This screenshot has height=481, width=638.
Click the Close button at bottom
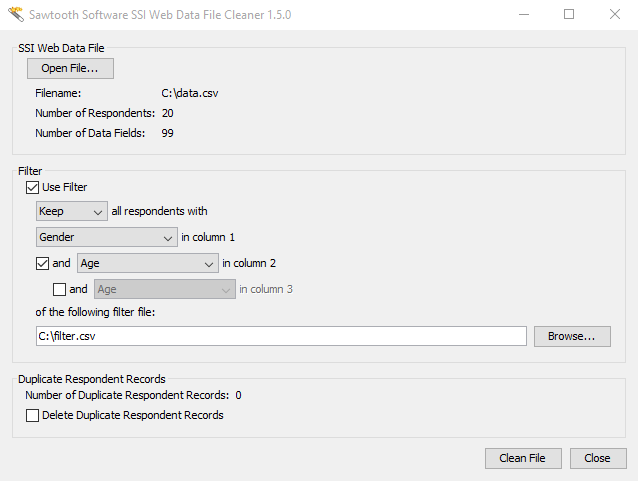click(x=597, y=458)
